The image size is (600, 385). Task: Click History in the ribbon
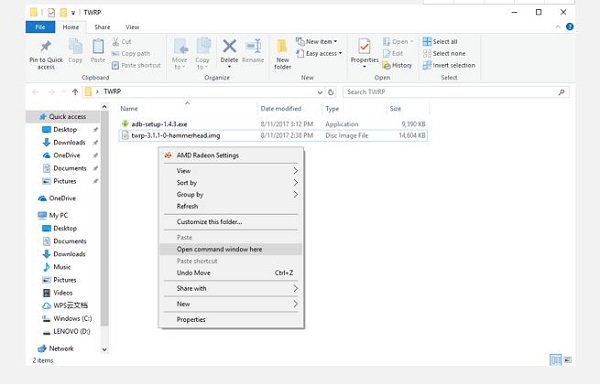(x=397, y=65)
